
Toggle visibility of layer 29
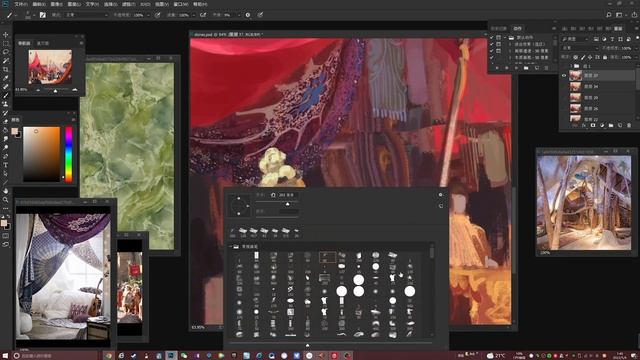[564, 98]
